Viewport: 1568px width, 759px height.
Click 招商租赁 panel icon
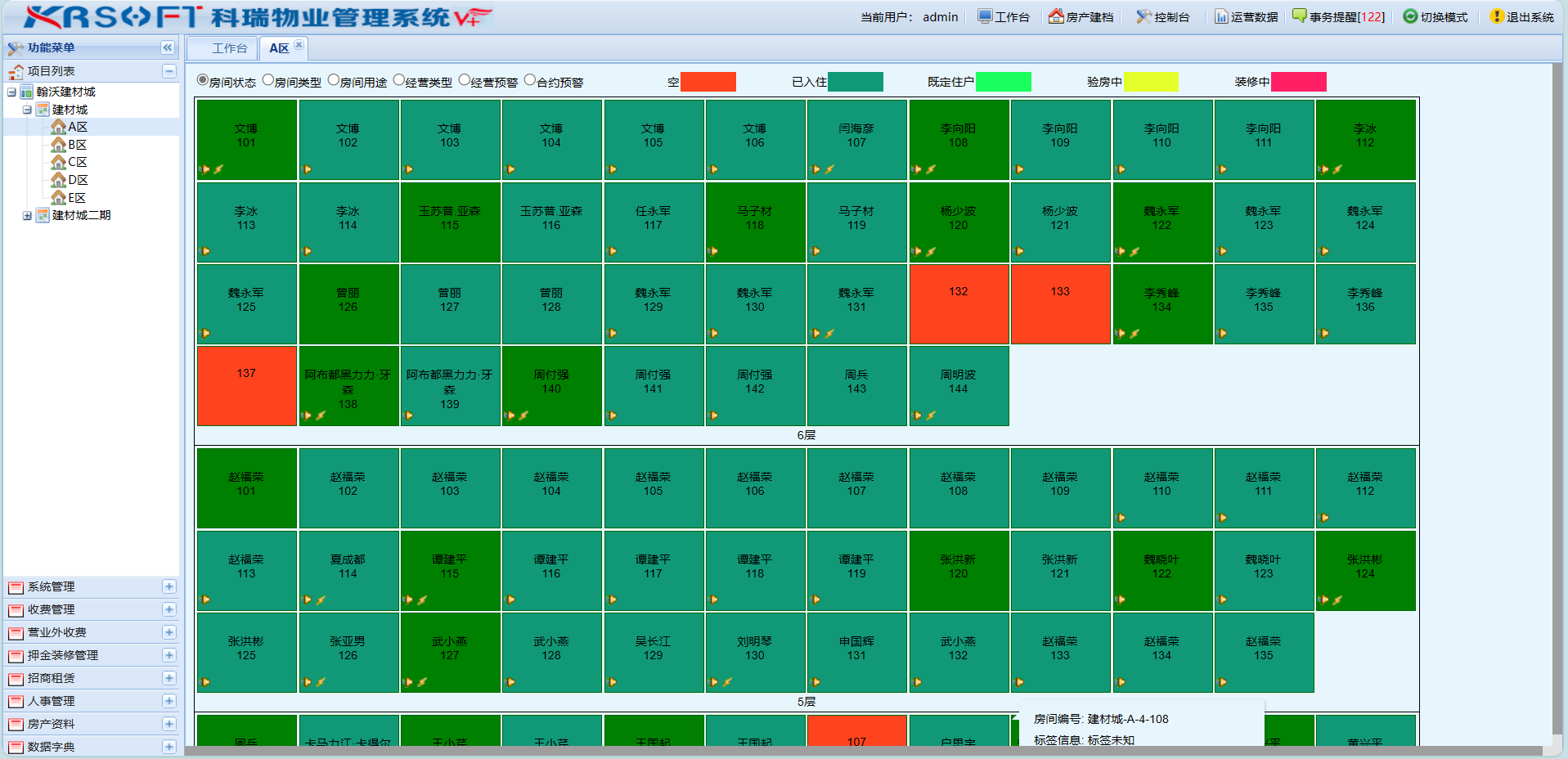(x=16, y=679)
